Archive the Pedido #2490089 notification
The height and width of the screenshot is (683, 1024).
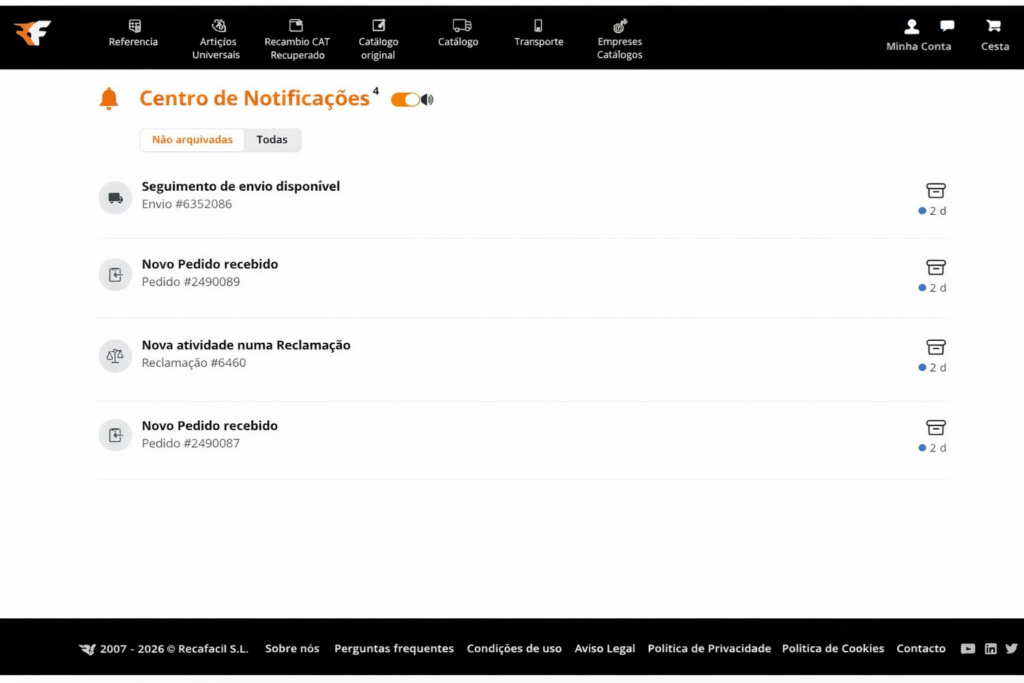[935, 267]
